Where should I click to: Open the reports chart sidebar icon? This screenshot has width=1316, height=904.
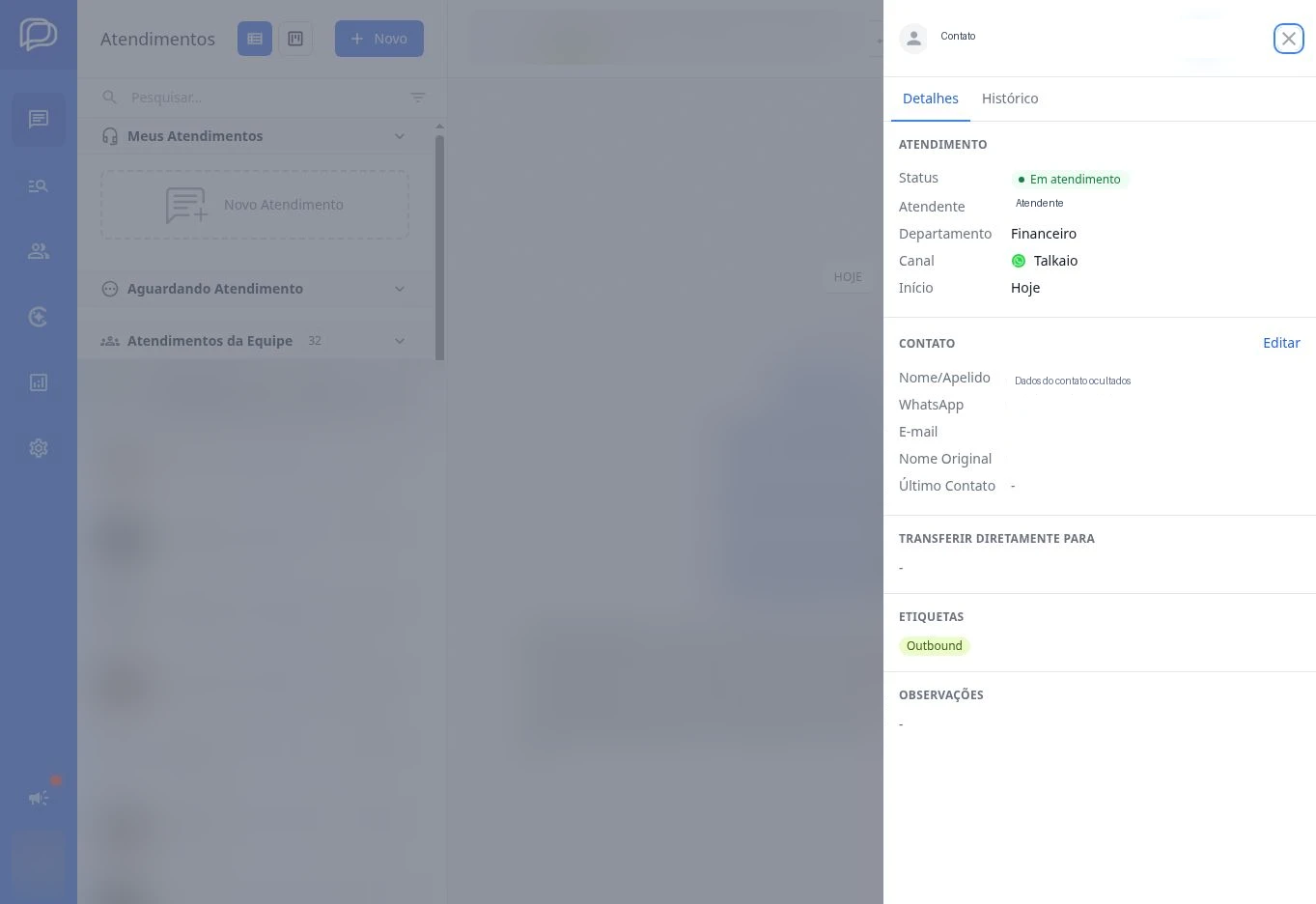point(39,382)
